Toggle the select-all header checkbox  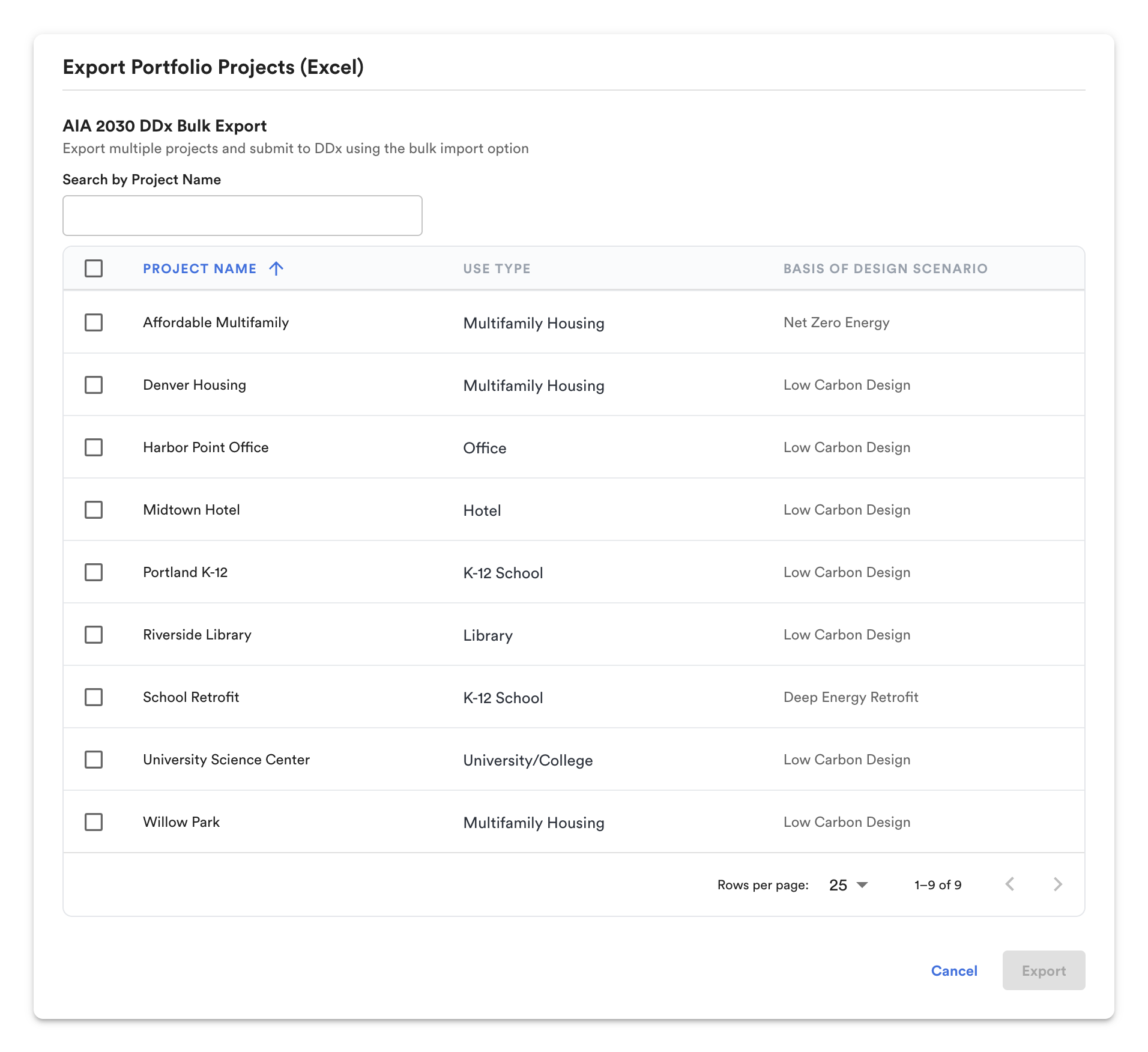[x=94, y=268]
